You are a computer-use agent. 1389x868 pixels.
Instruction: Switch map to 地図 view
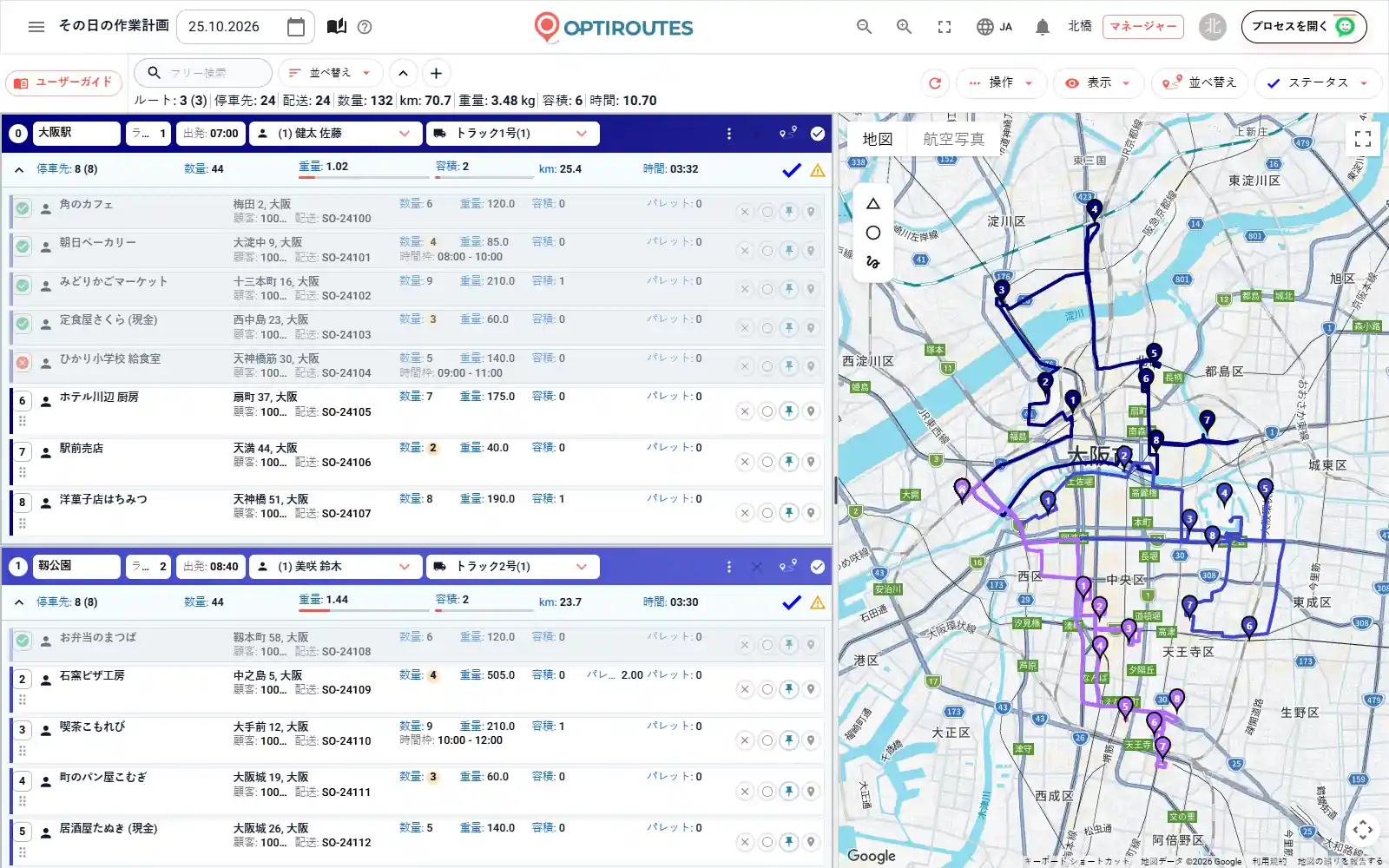878,139
